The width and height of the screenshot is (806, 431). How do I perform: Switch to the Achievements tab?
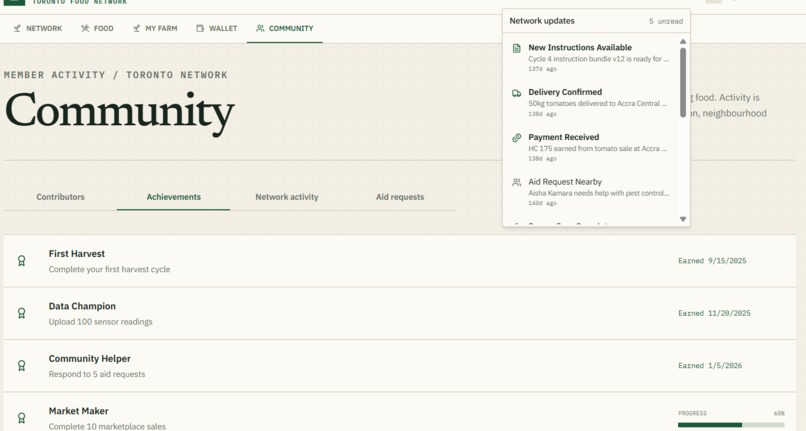173,197
